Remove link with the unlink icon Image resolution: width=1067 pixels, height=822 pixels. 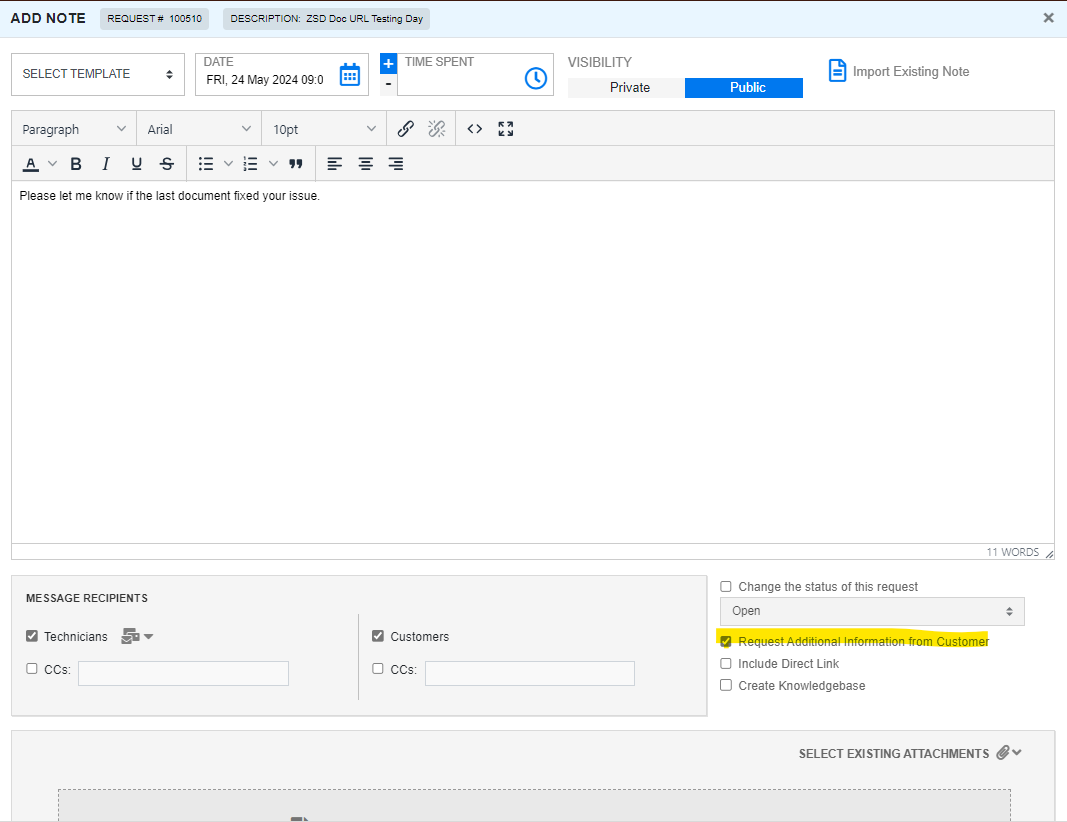coord(437,129)
